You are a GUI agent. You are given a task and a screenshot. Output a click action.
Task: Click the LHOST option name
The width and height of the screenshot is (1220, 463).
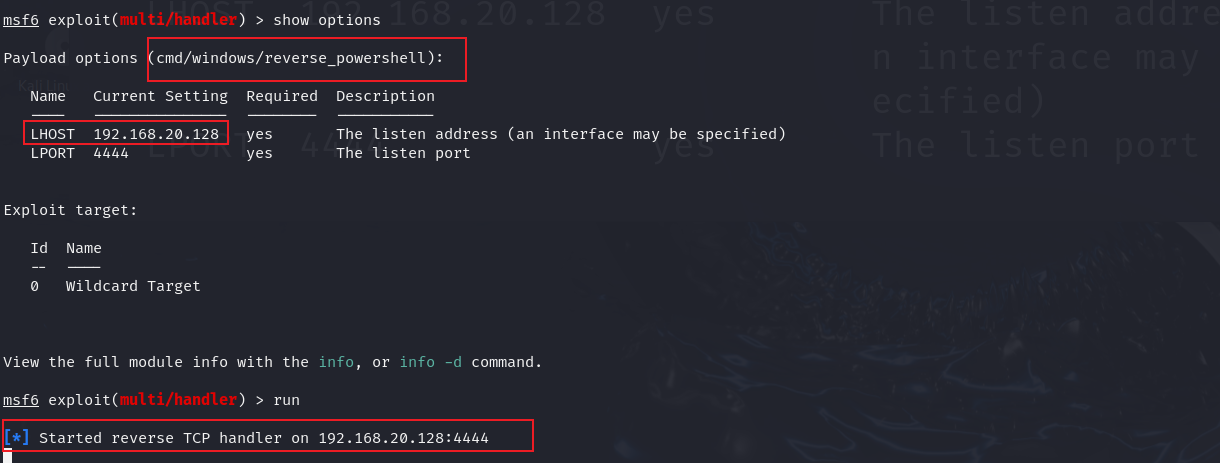(52, 134)
